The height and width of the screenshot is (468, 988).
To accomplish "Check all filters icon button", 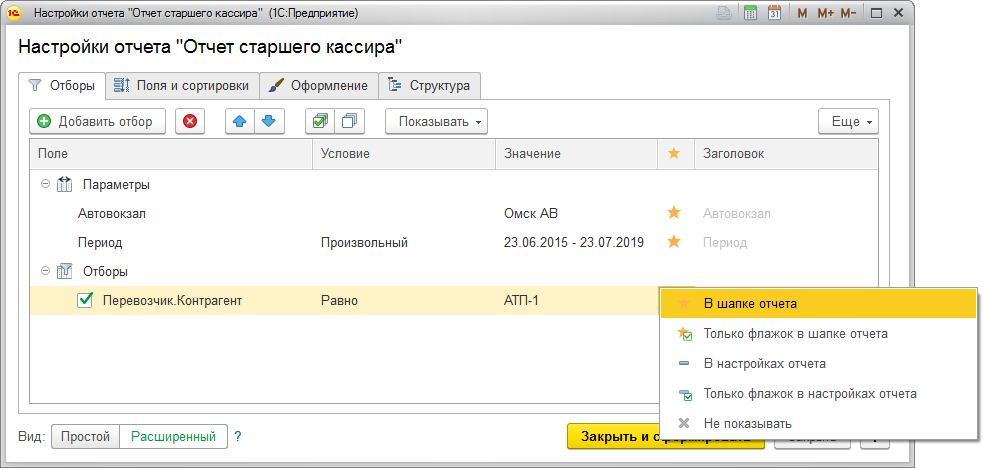I will click(x=319, y=121).
